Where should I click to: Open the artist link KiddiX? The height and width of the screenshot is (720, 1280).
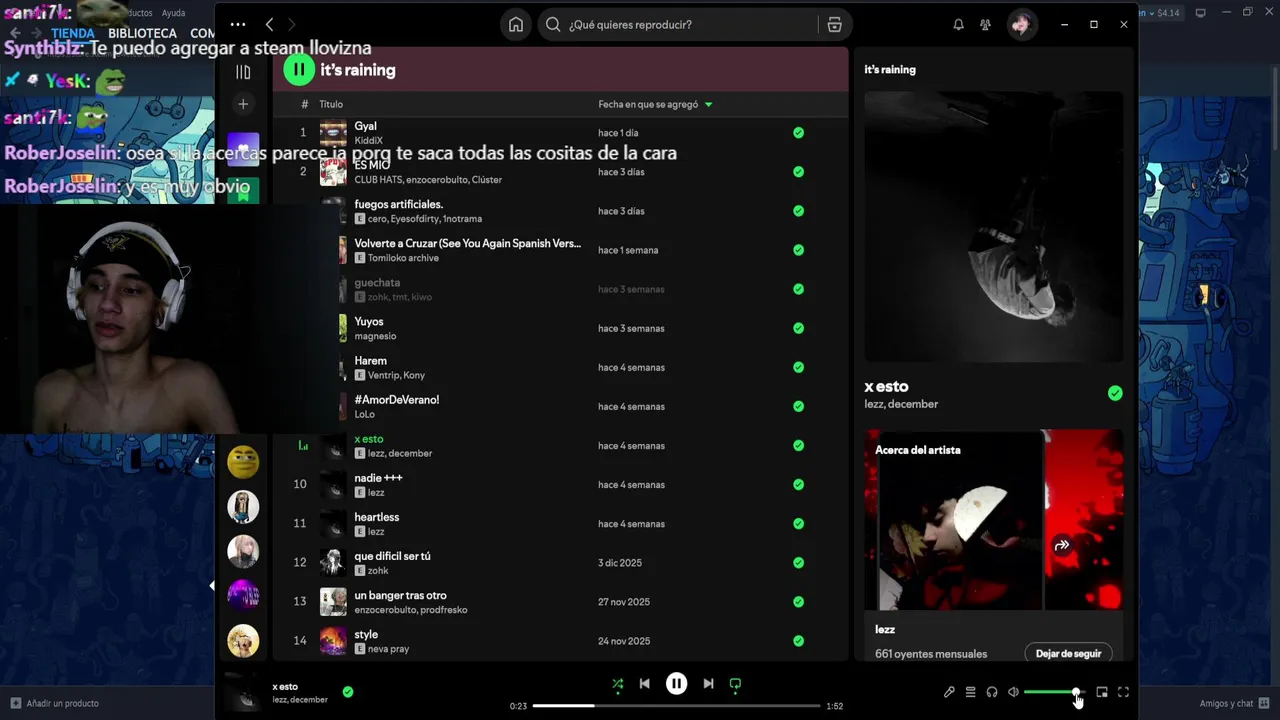point(368,141)
